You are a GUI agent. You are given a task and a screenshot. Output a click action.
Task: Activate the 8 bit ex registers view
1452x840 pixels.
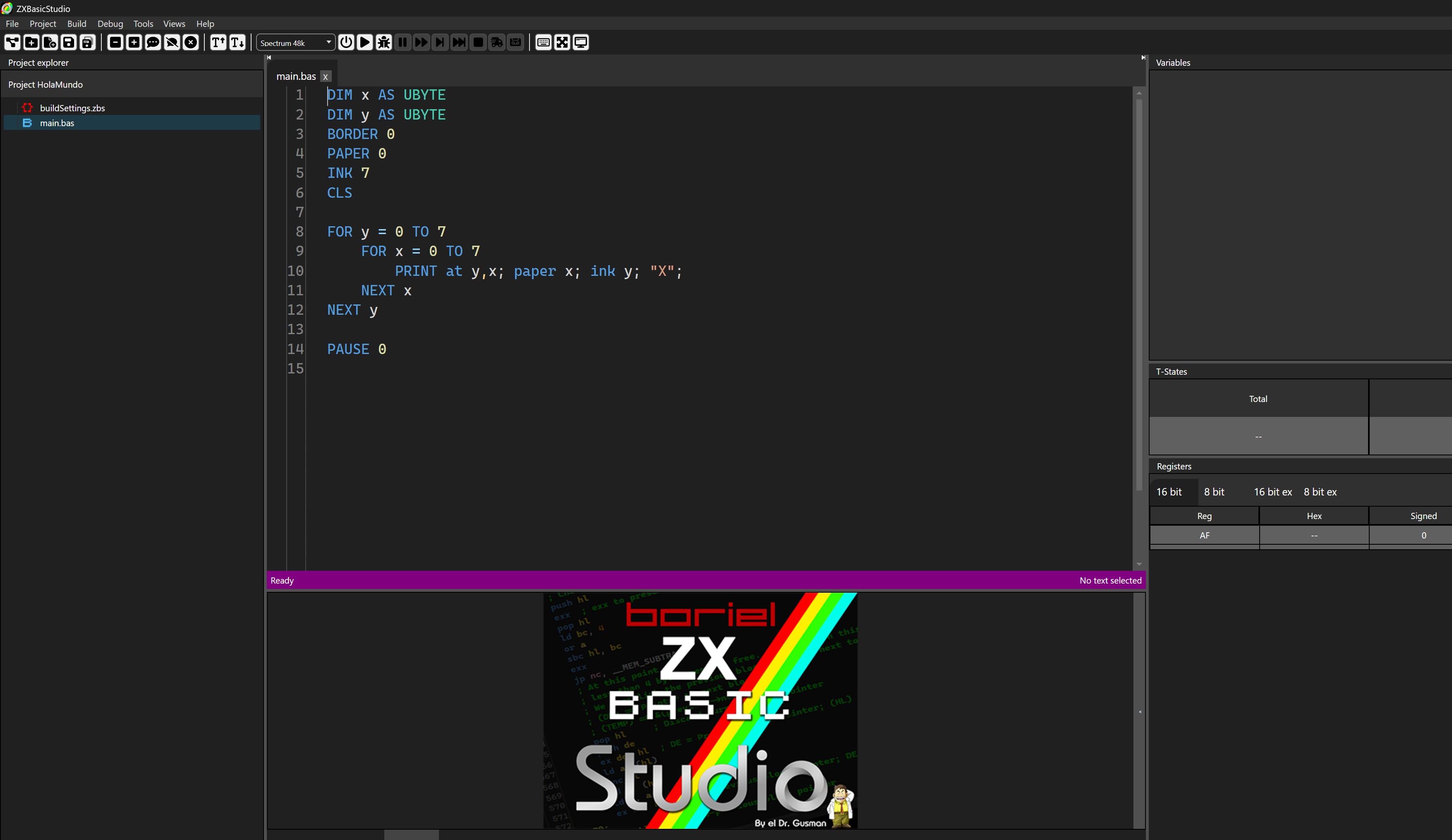(x=1320, y=491)
